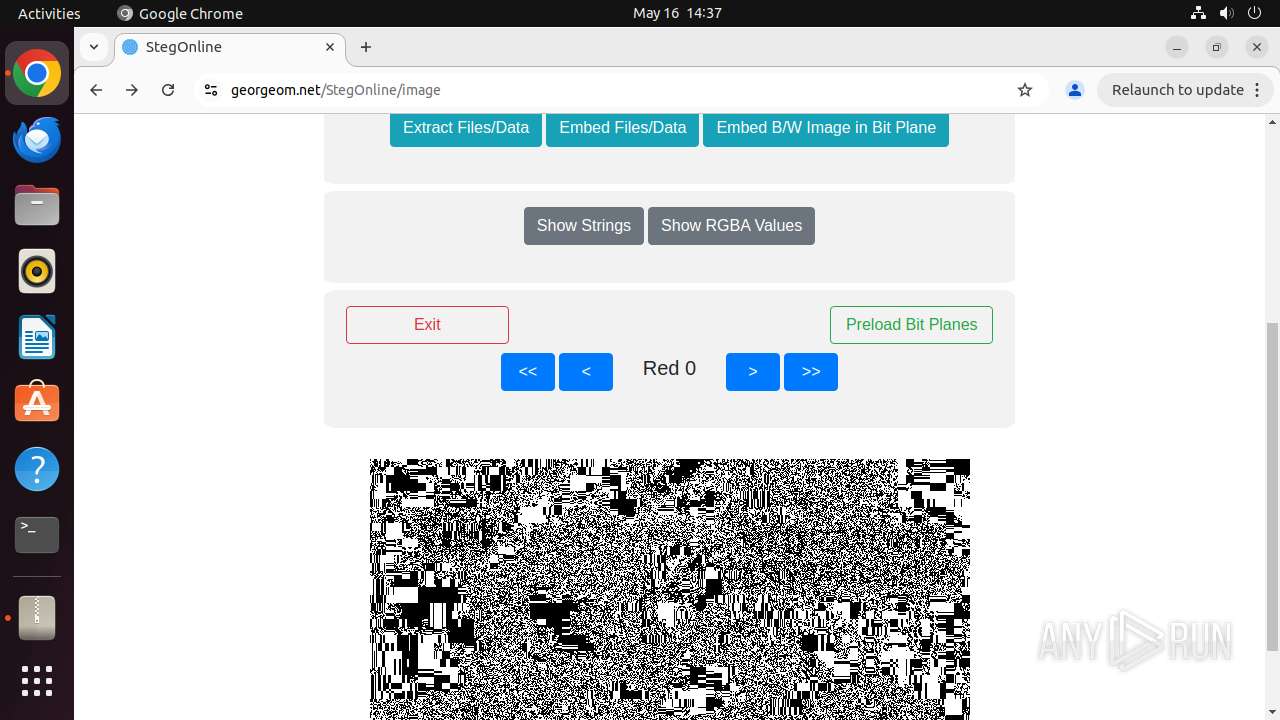Skip forward with >> button
1280x720 pixels.
pyautogui.click(x=811, y=372)
